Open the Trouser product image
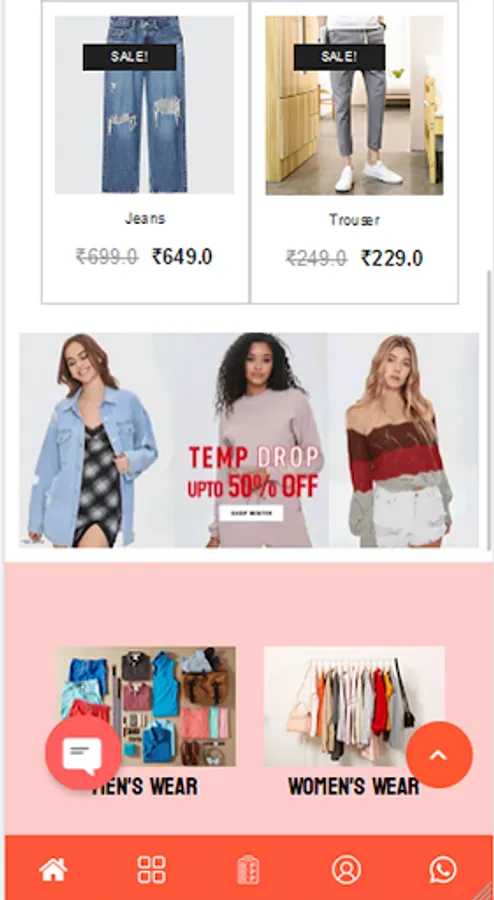Image resolution: width=494 pixels, height=900 pixels. pos(354,105)
